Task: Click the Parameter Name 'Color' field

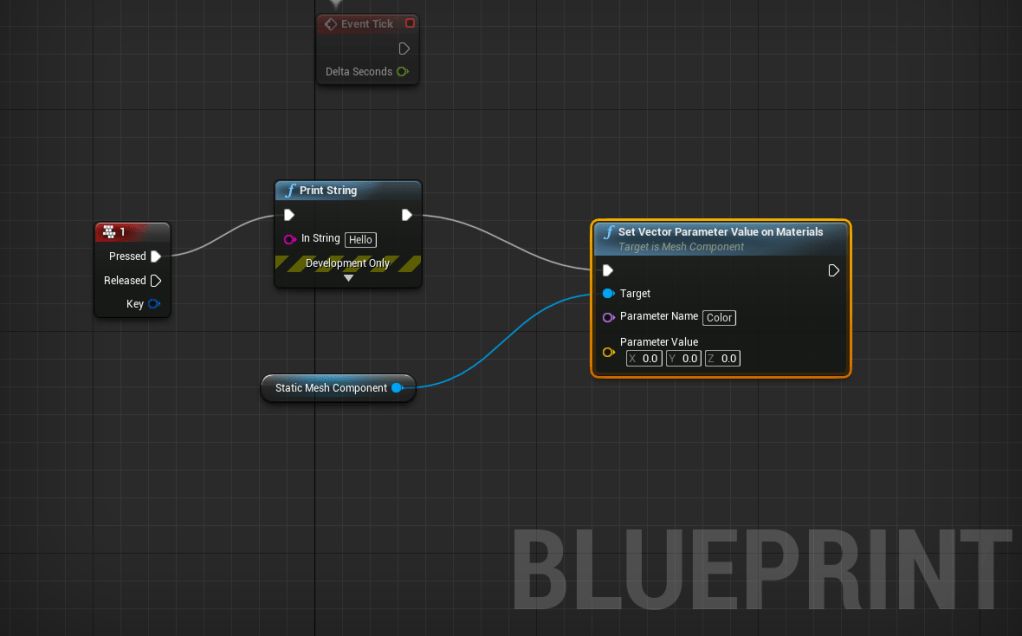Action: tap(719, 318)
